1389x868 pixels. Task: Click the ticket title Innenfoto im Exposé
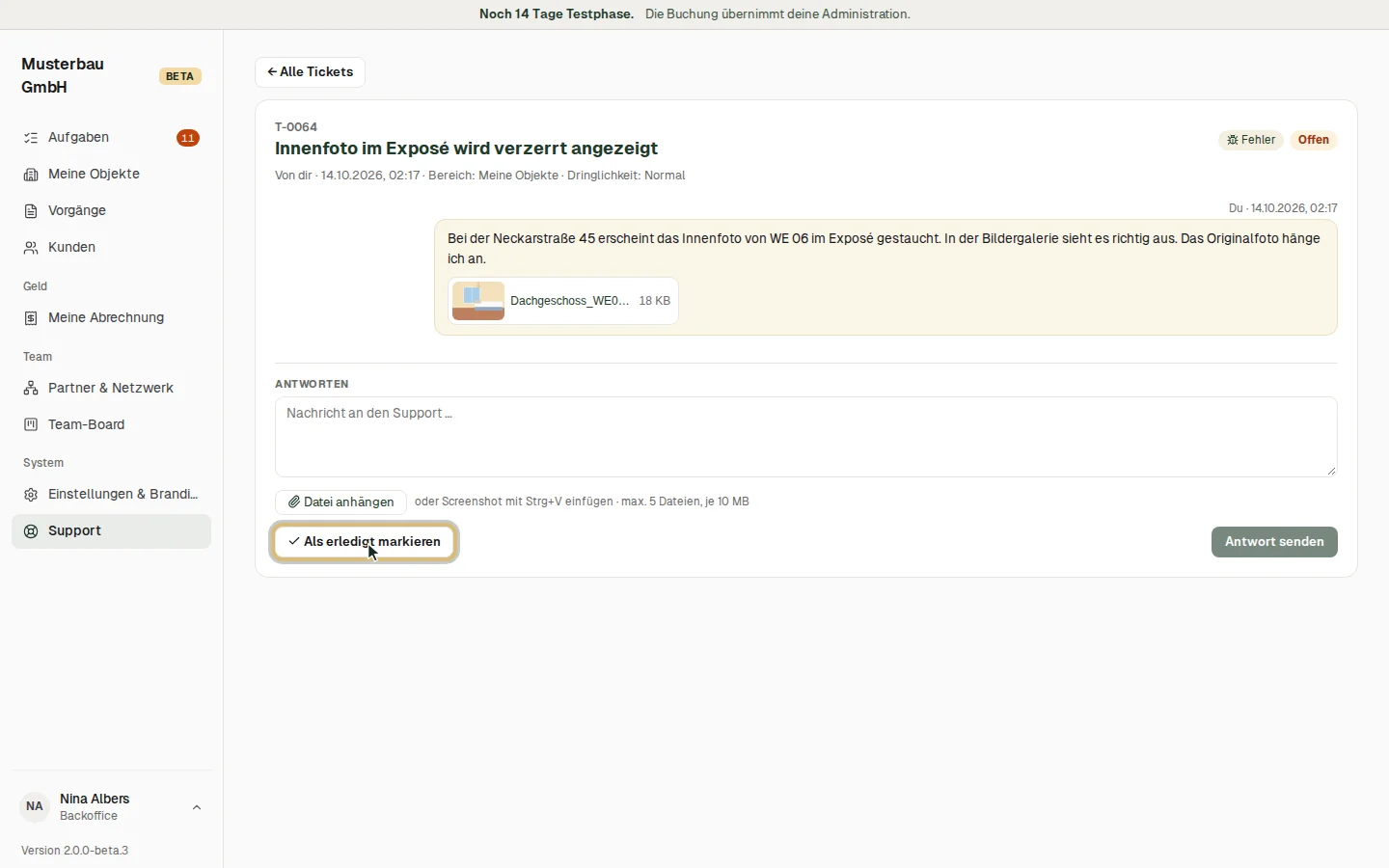click(466, 149)
